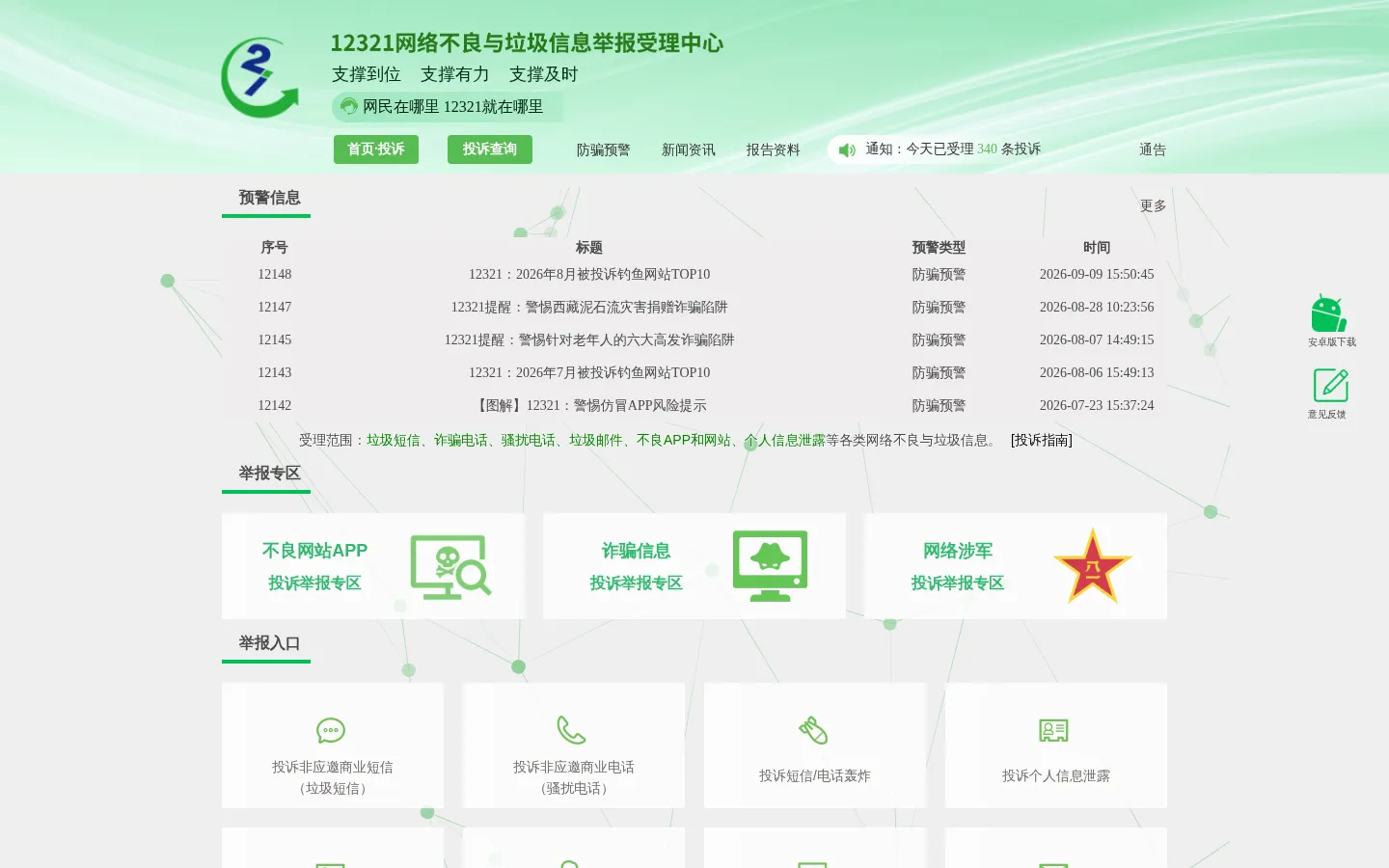Click the hacker monitor fraud icon
The width and height of the screenshot is (1389, 868).
[770, 566]
